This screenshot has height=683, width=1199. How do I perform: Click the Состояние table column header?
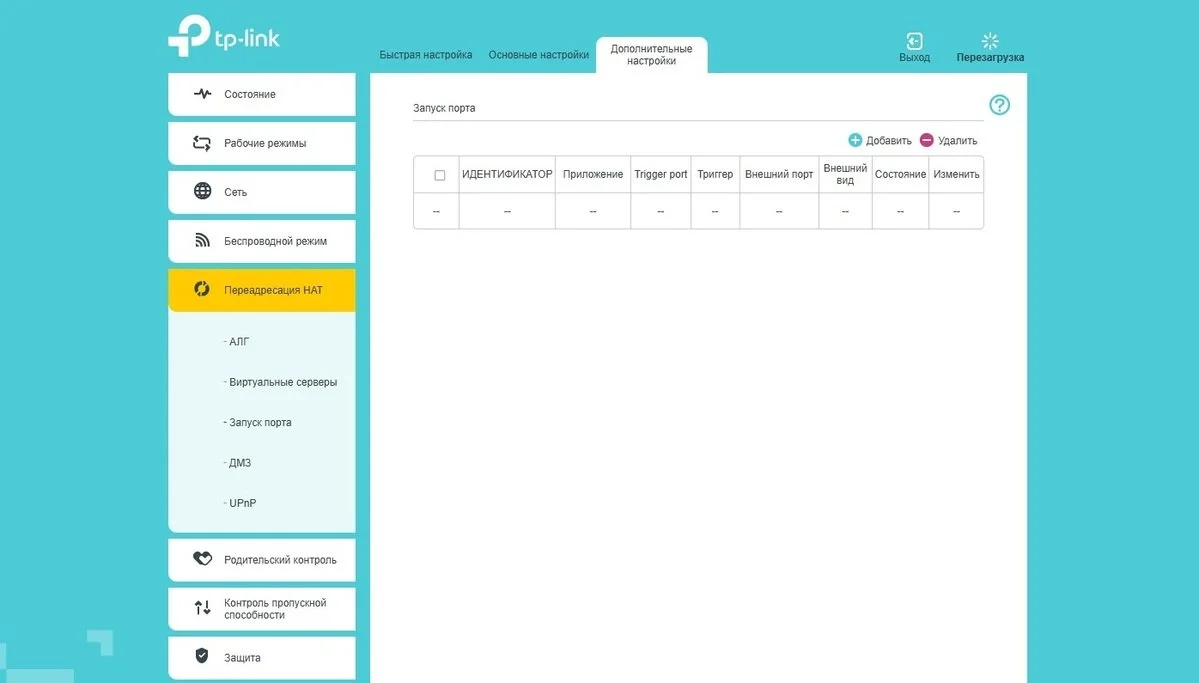click(900, 174)
